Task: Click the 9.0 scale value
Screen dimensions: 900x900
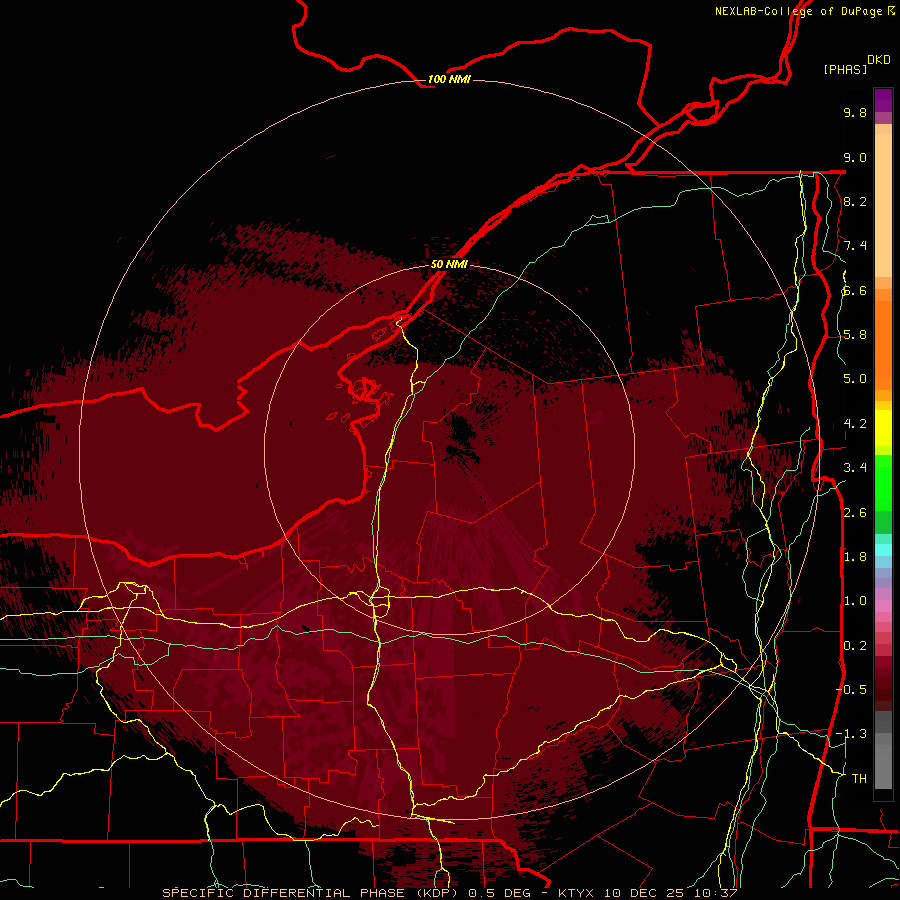Action: point(855,157)
